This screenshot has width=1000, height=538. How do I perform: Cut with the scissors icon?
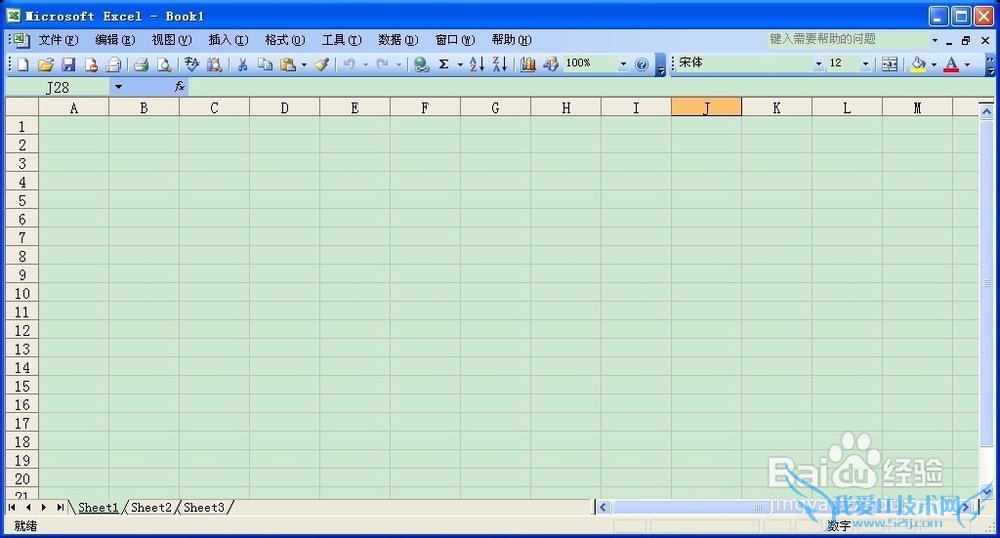point(242,64)
